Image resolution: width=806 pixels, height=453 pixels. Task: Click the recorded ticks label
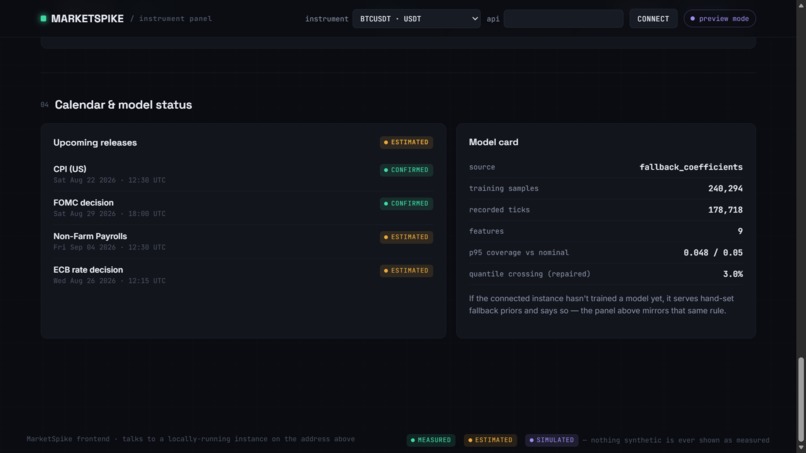499,210
